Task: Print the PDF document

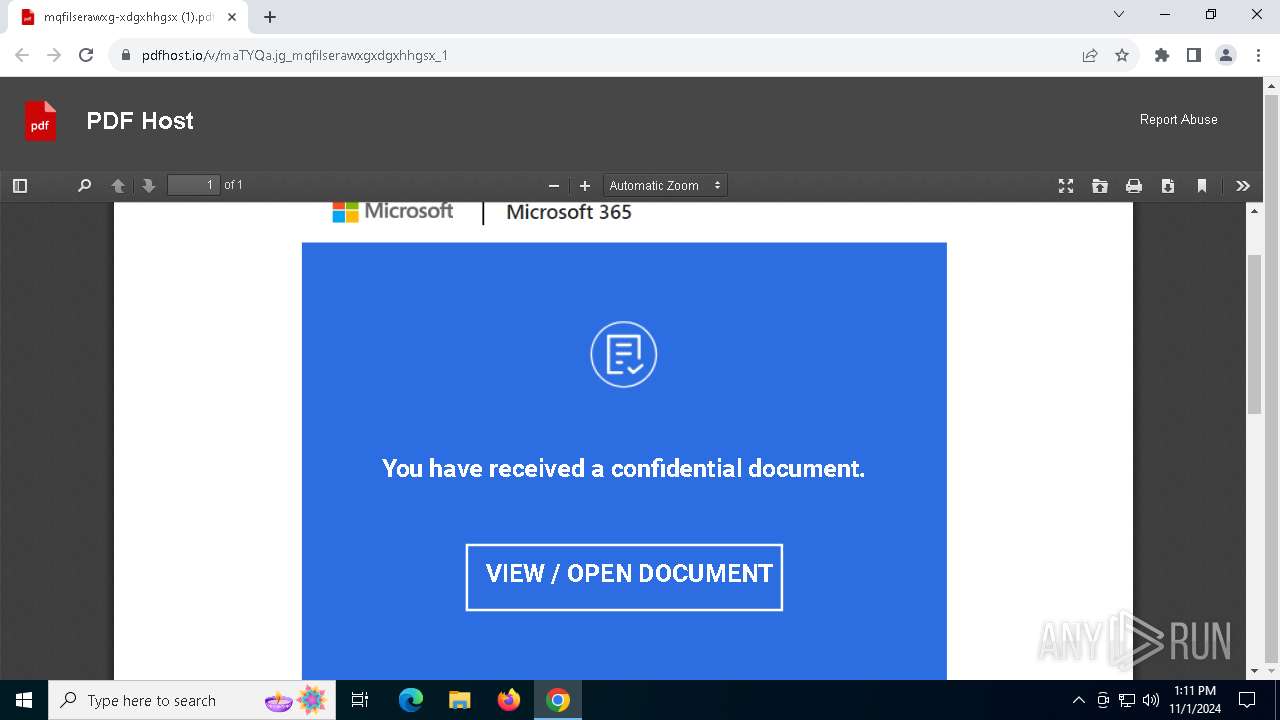Action: click(1134, 186)
